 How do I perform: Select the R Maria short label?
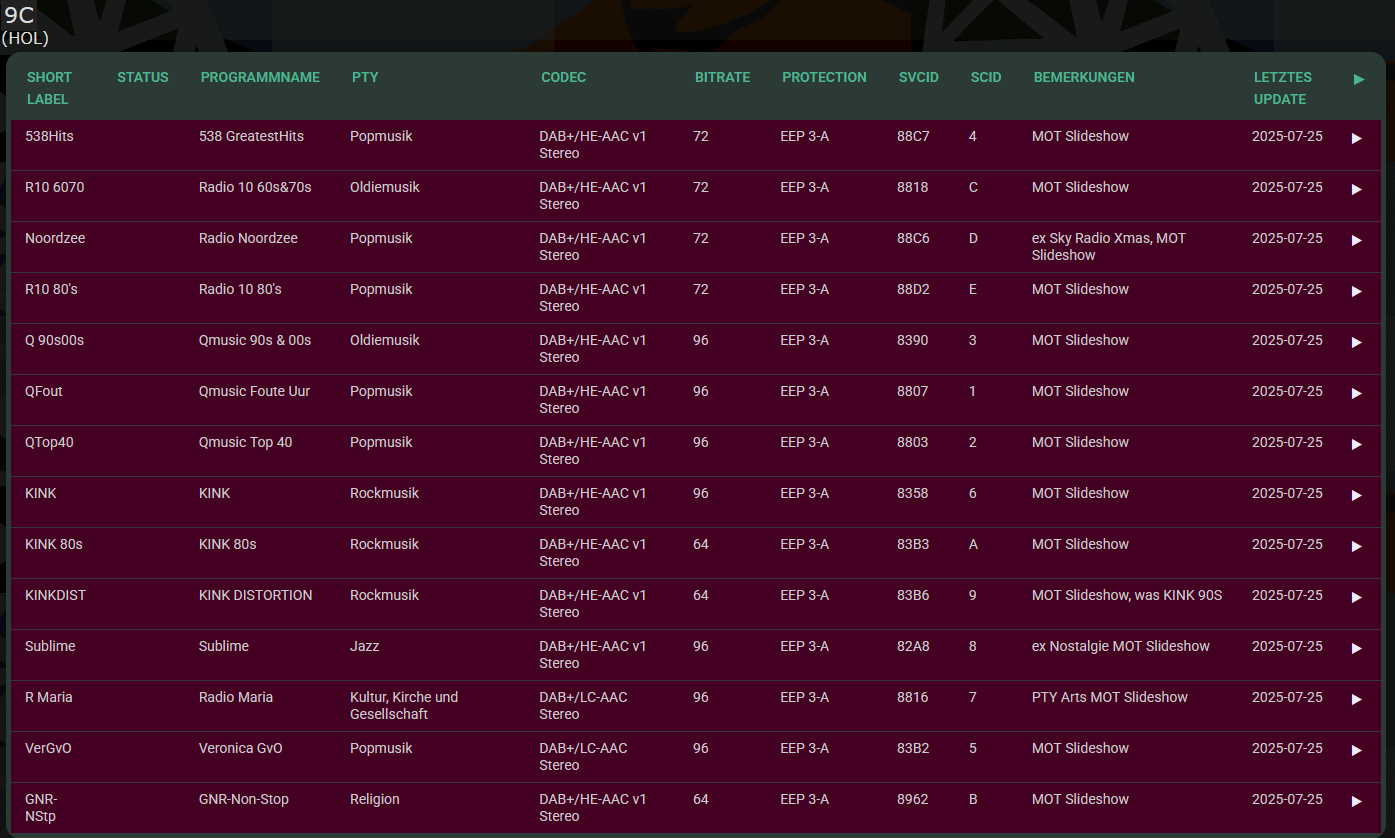coord(49,697)
